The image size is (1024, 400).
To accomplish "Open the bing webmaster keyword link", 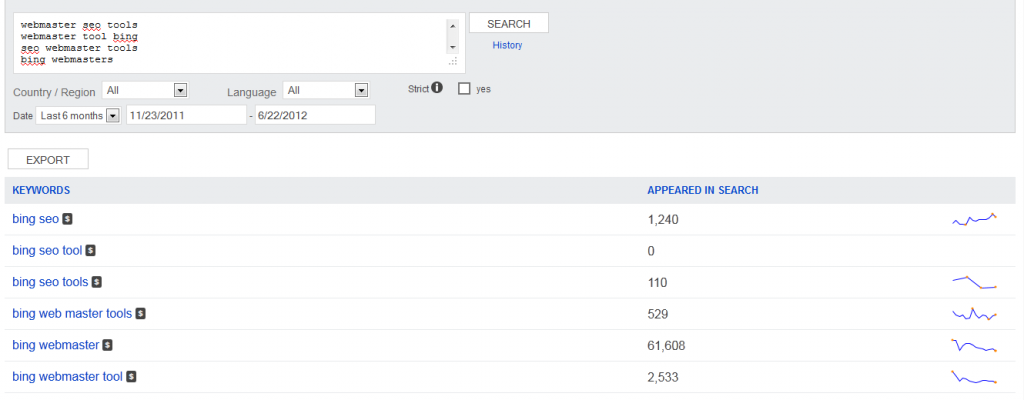I will click(x=56, y=345).
